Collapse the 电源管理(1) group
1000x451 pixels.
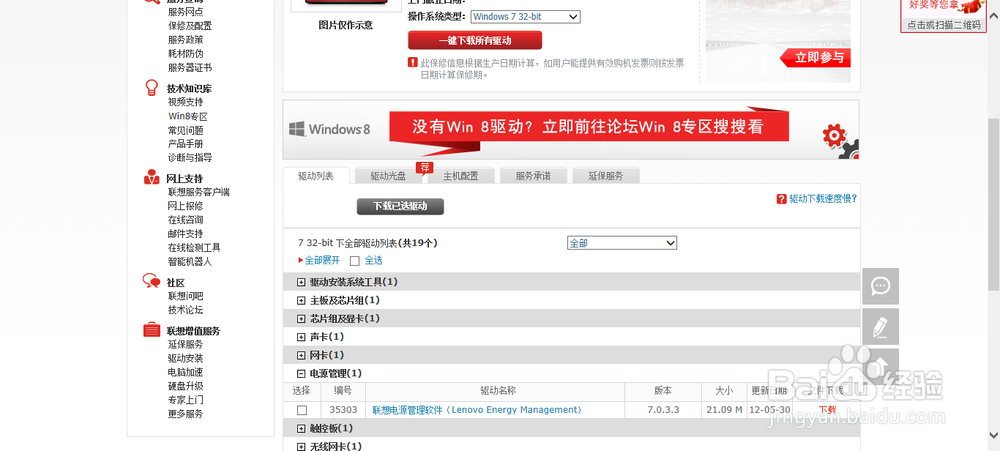pos(302,373)
